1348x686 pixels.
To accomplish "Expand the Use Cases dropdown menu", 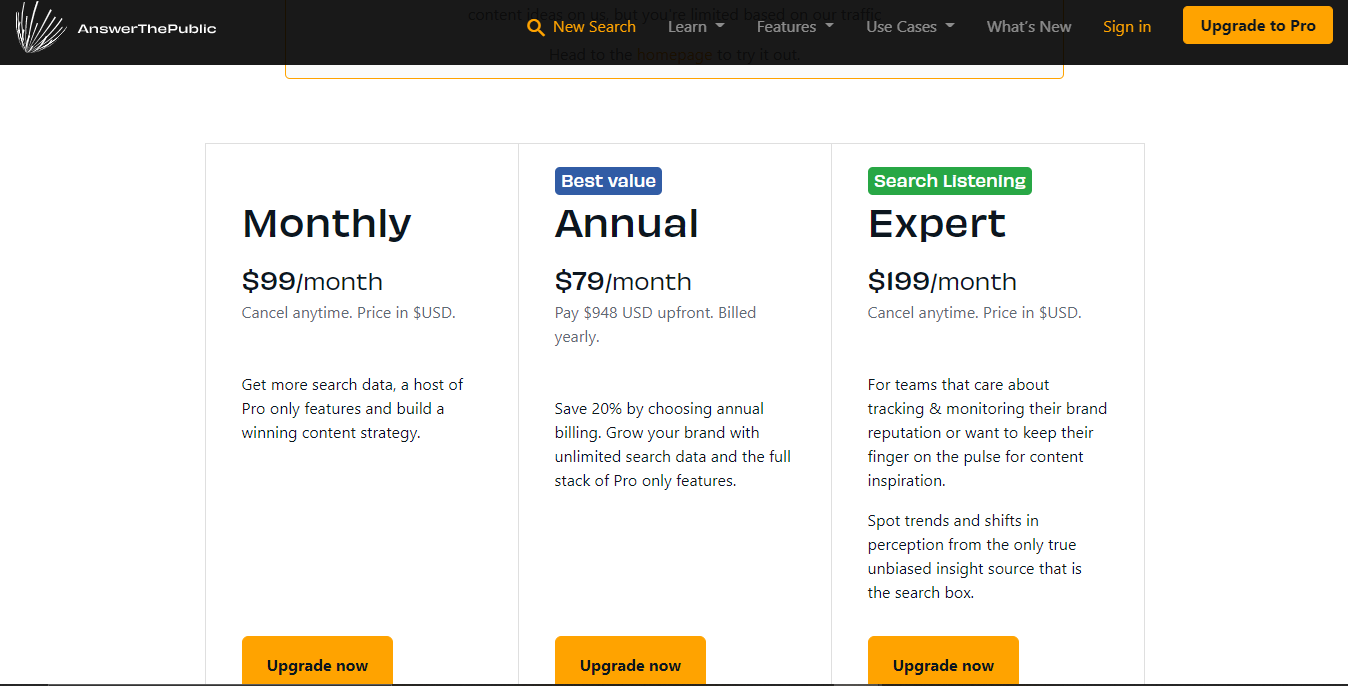I will [x=910, y=27].
